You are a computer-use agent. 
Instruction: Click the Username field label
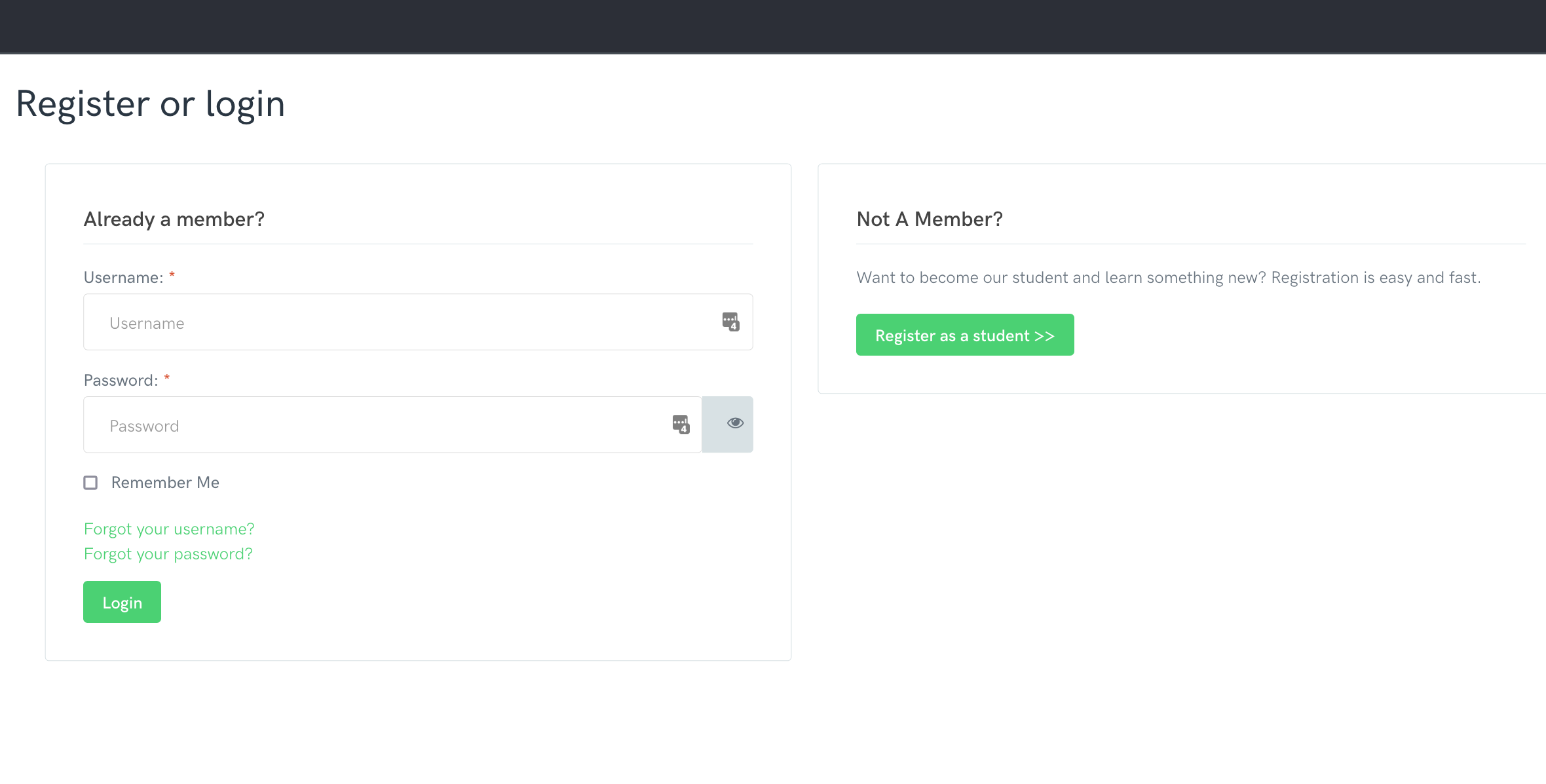click(x=123, y=278)
